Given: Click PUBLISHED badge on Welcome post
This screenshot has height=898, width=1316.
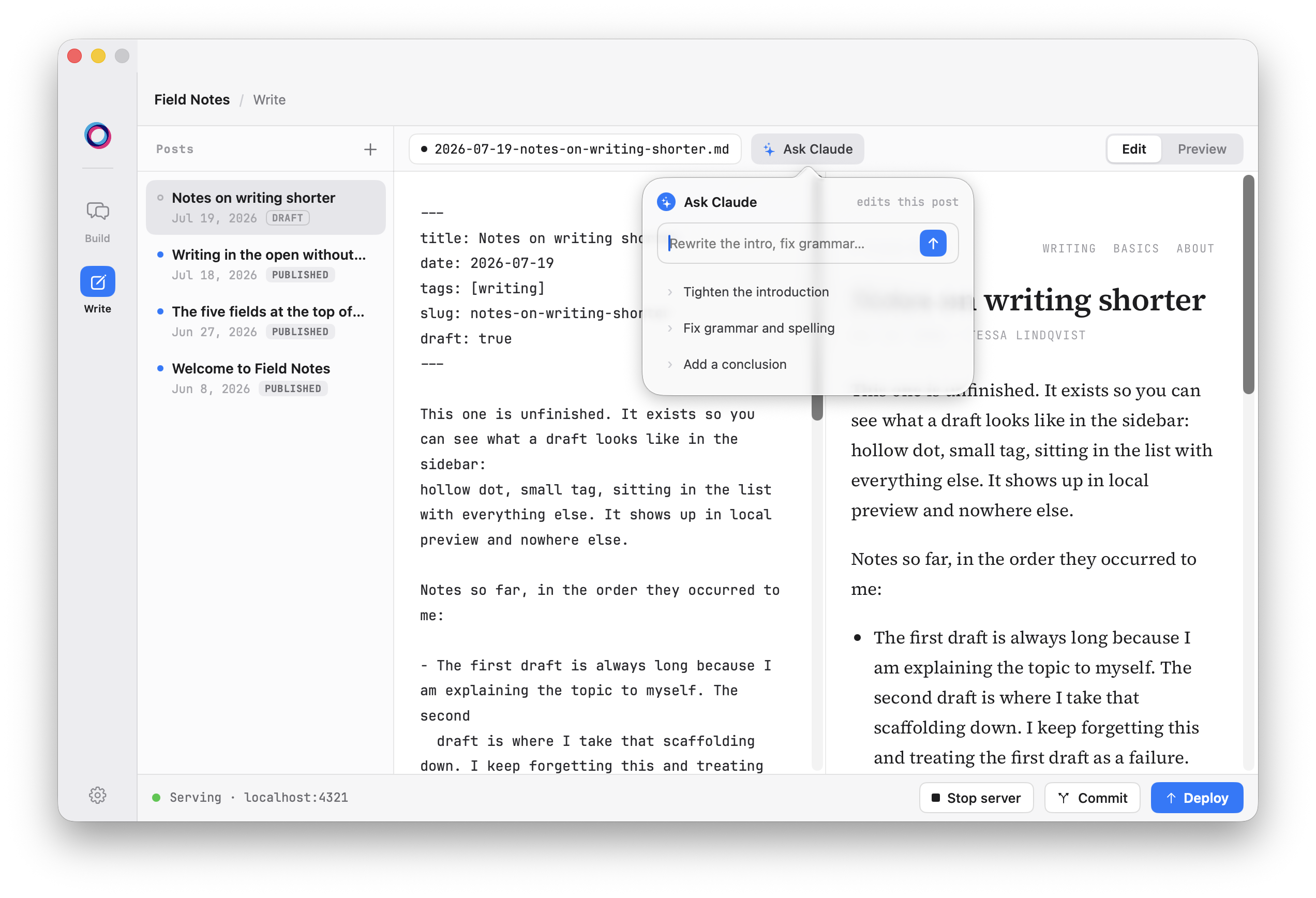Looking at the screenshot, I should 293,388.
